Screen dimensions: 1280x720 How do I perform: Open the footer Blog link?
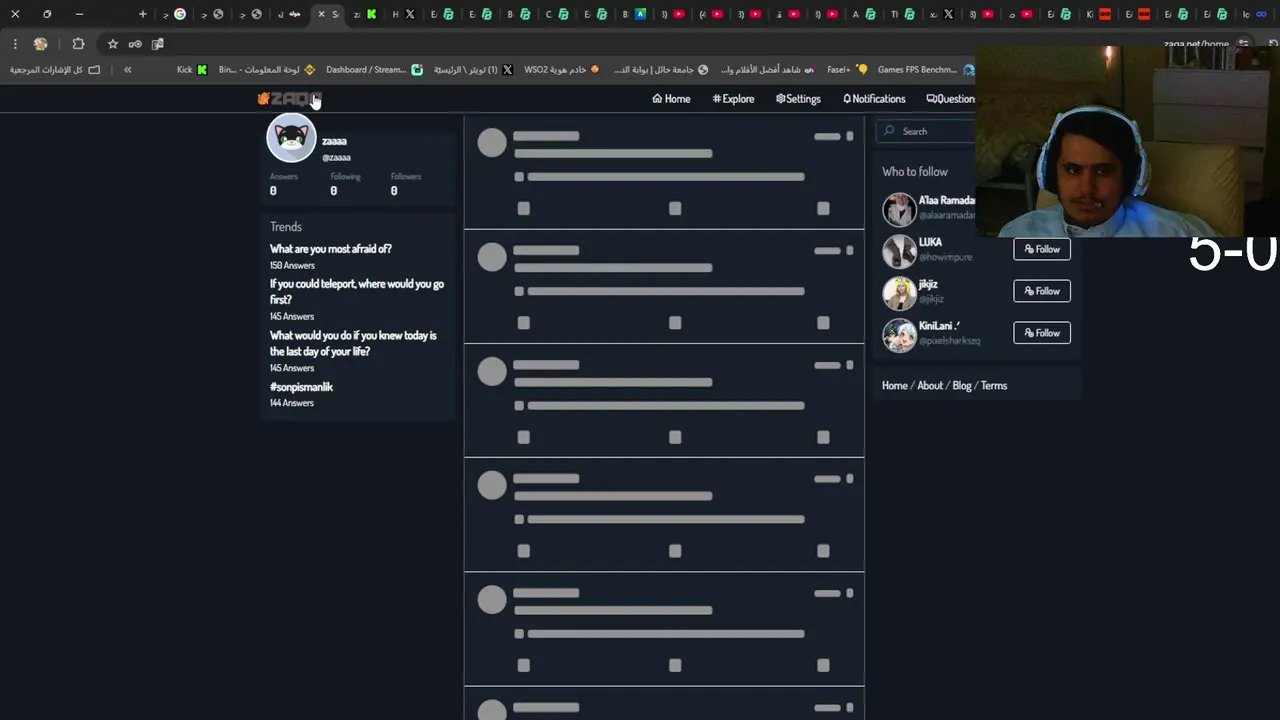click(962, 386)
